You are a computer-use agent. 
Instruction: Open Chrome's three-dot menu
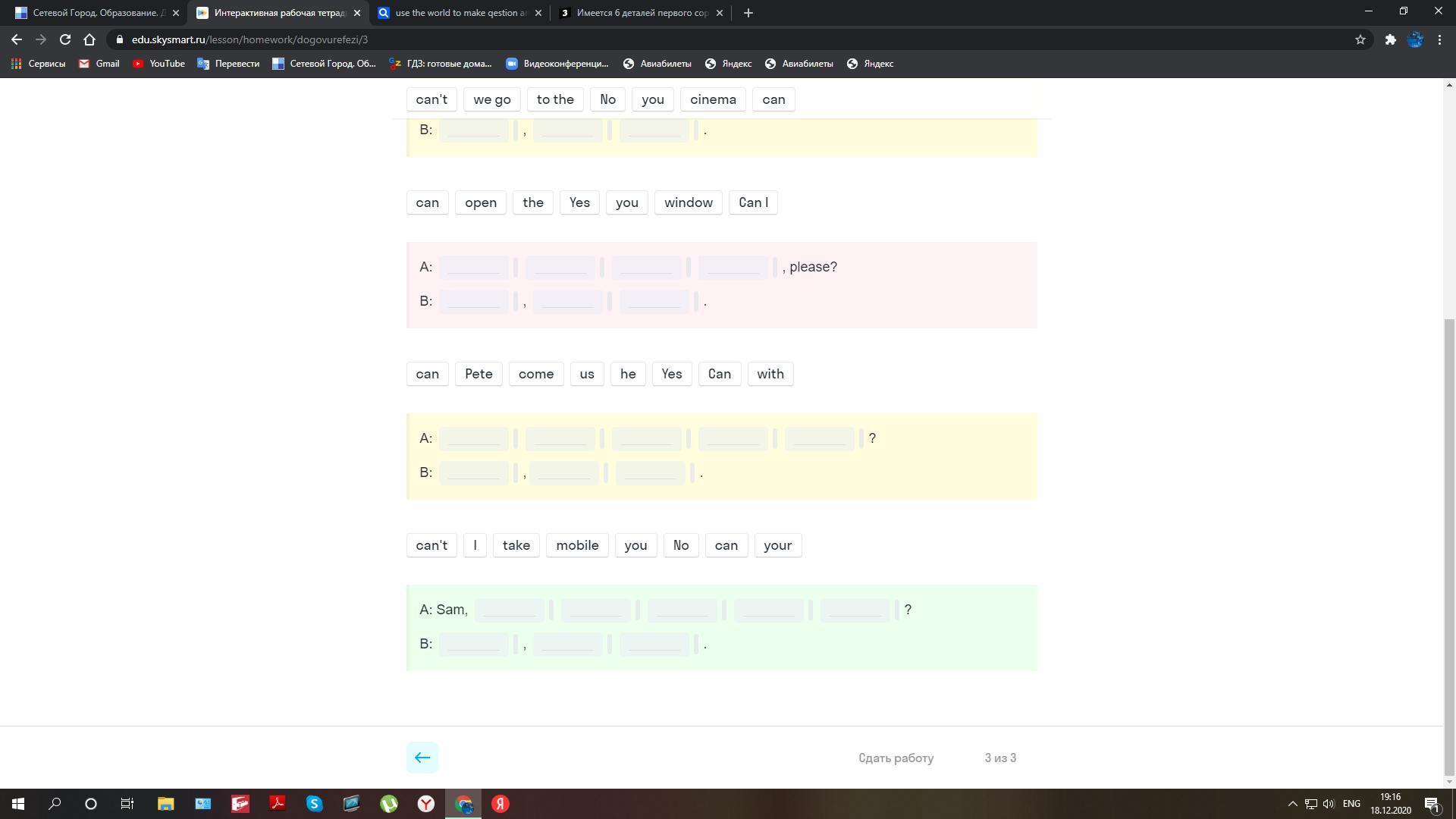(1439, 39)
